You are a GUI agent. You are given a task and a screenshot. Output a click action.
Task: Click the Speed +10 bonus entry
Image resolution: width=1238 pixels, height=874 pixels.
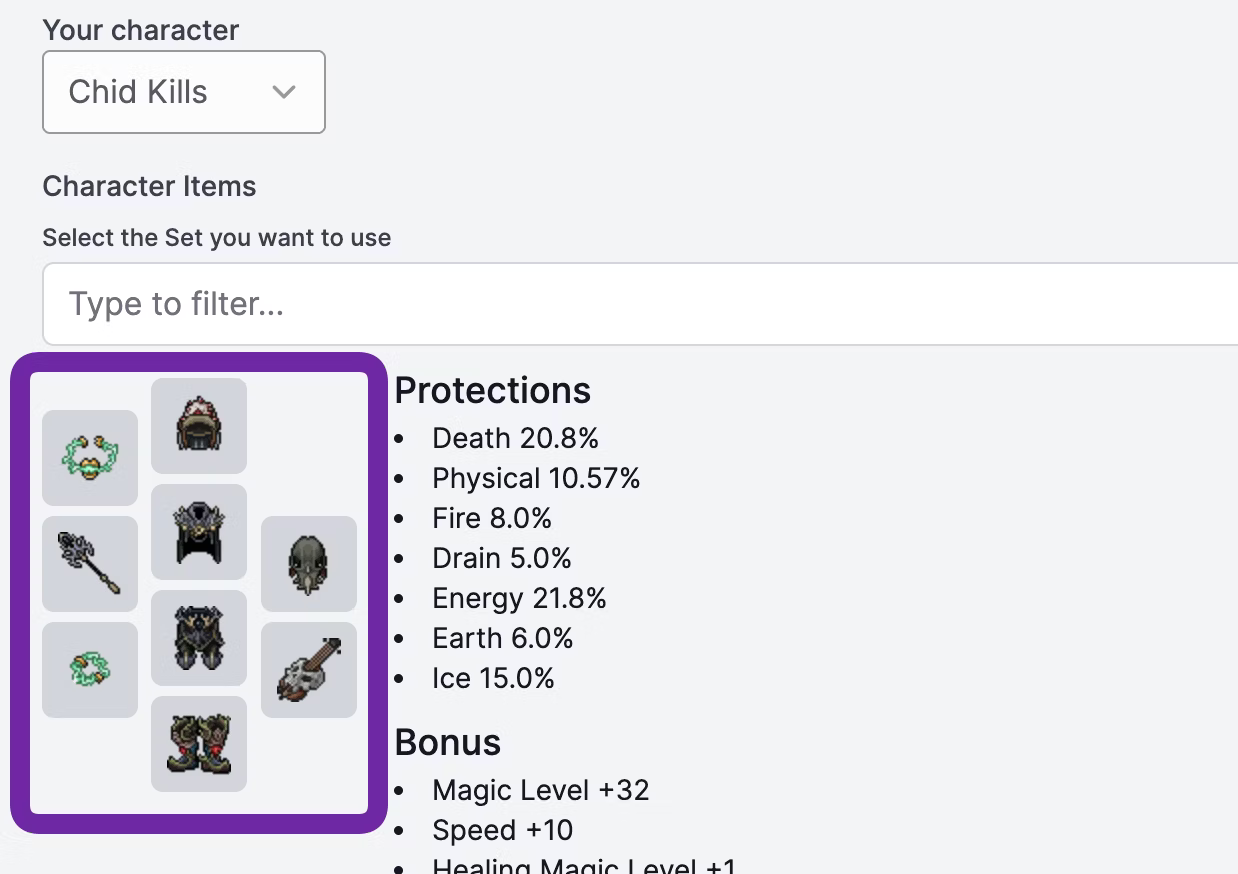coord(503,830)
